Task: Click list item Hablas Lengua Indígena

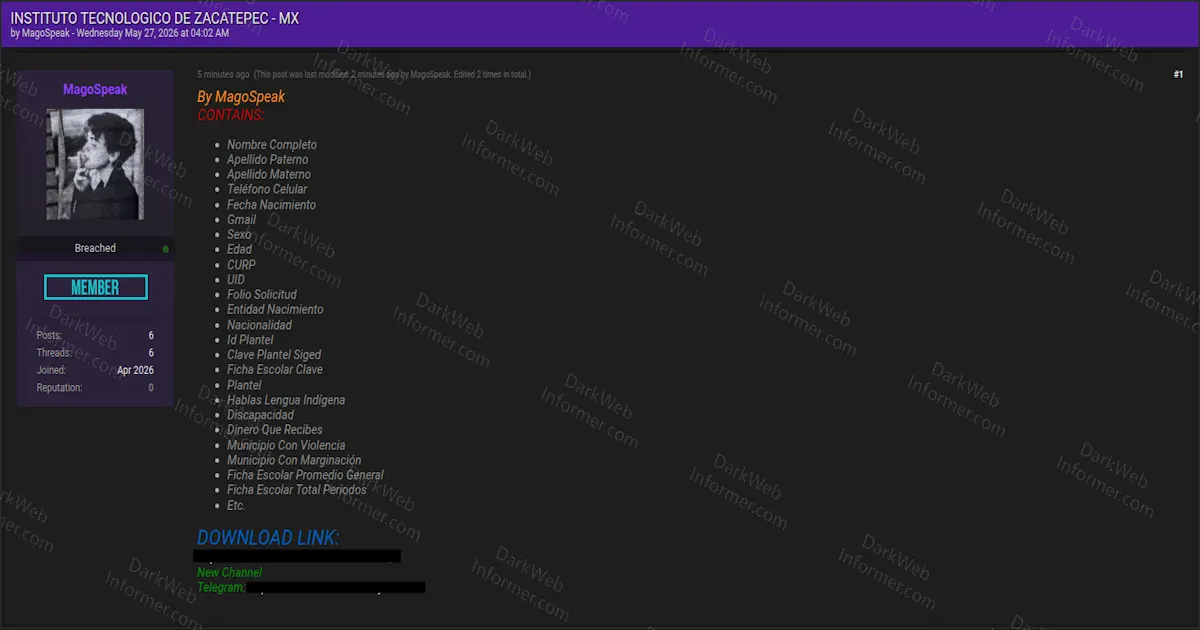Action: tap(286, 400)
